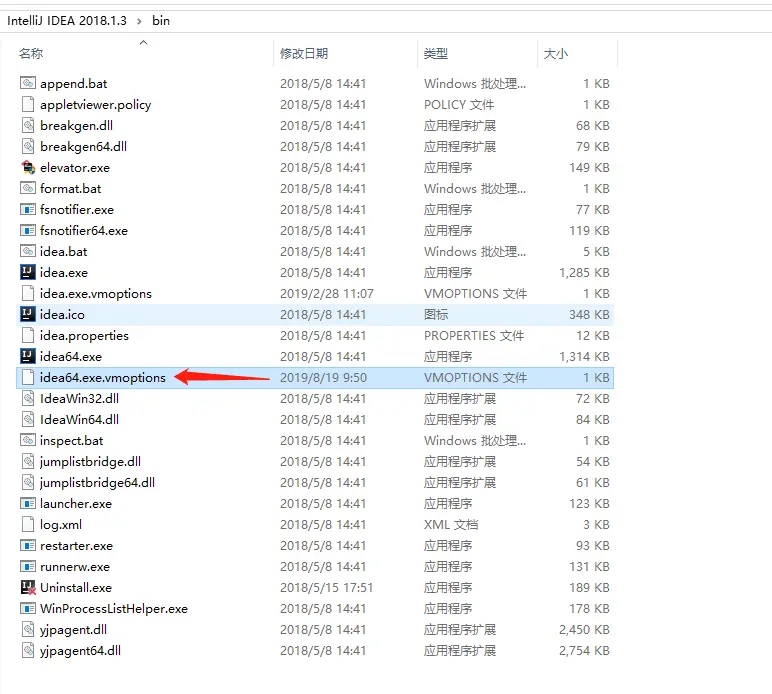Image resolution: width=772 pixels, height=694 pixels.
Task: Click the idea.exe IntelliJ icon
Action: coord(28,272)
